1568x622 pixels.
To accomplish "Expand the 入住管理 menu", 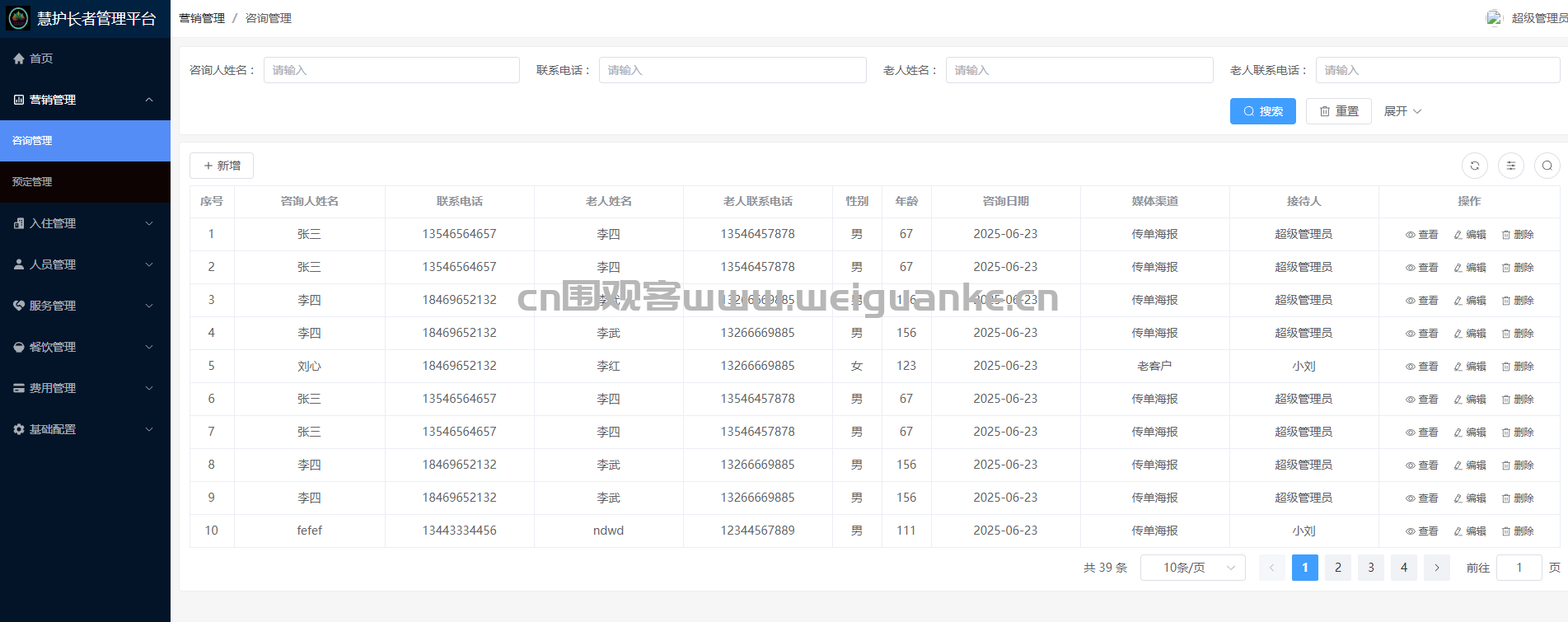I will point(85,223).
